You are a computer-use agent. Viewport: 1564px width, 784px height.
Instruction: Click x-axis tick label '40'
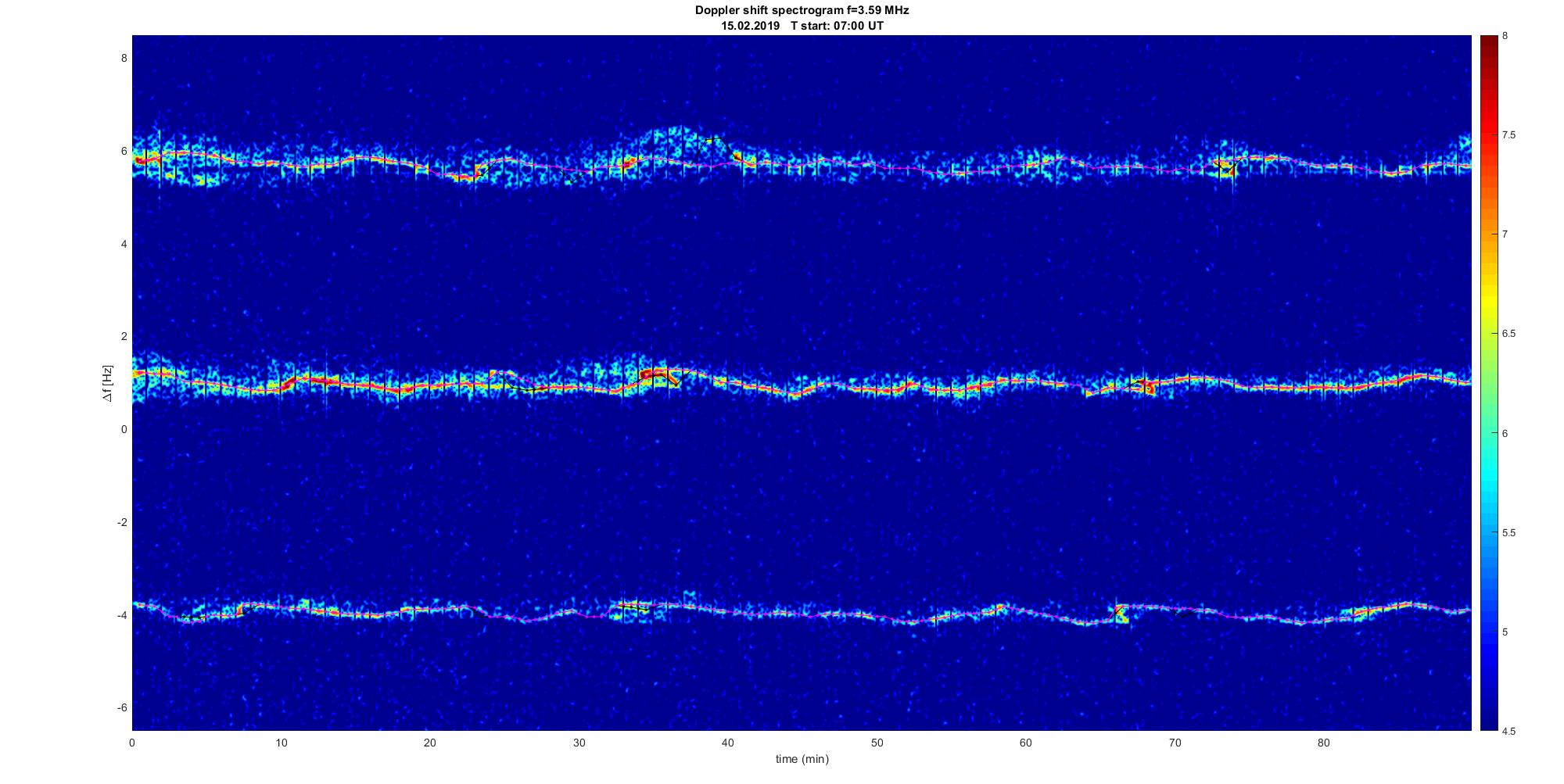(x=727, y=743)
